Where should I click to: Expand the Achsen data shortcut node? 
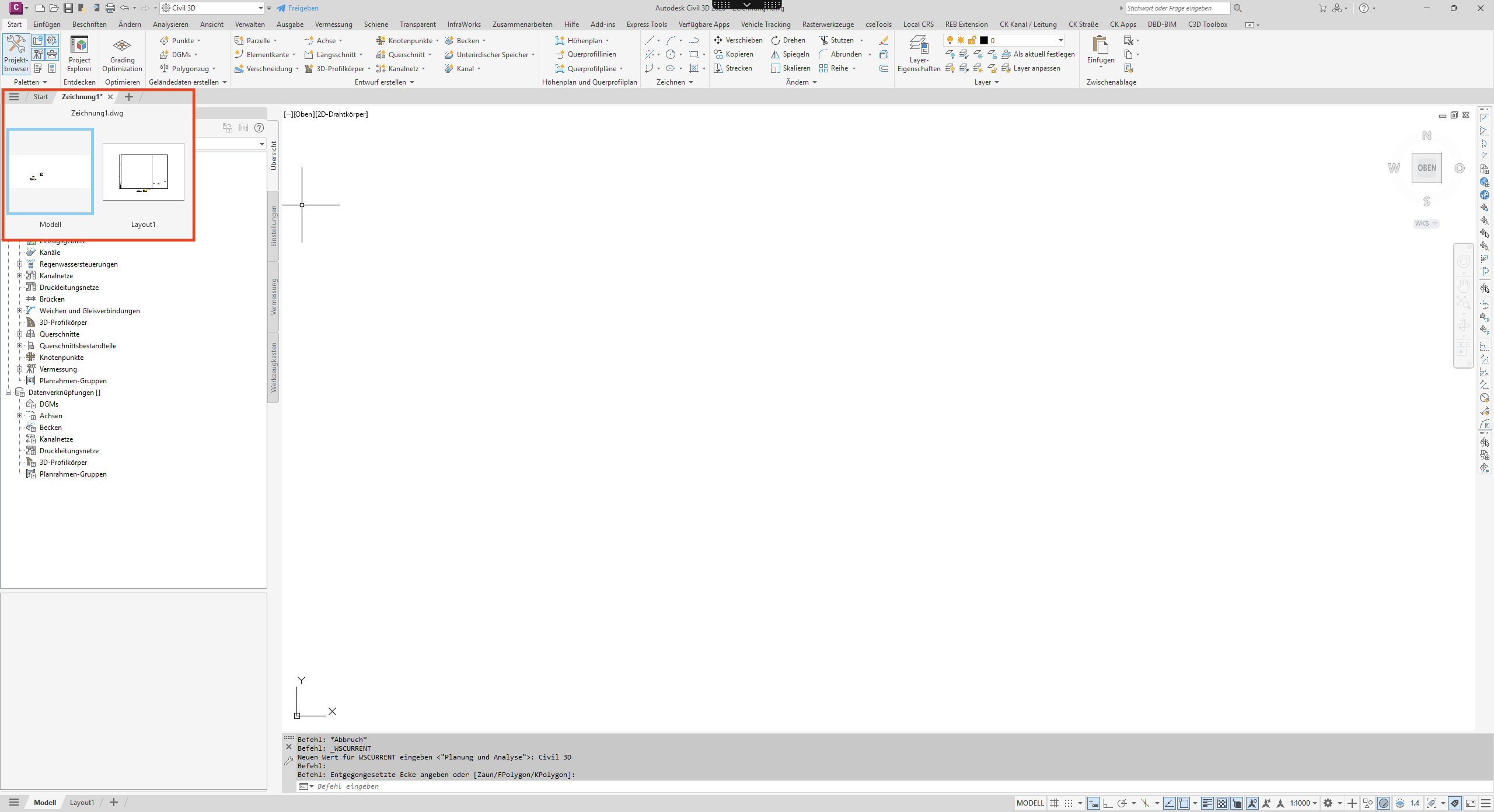coord(20,416)
